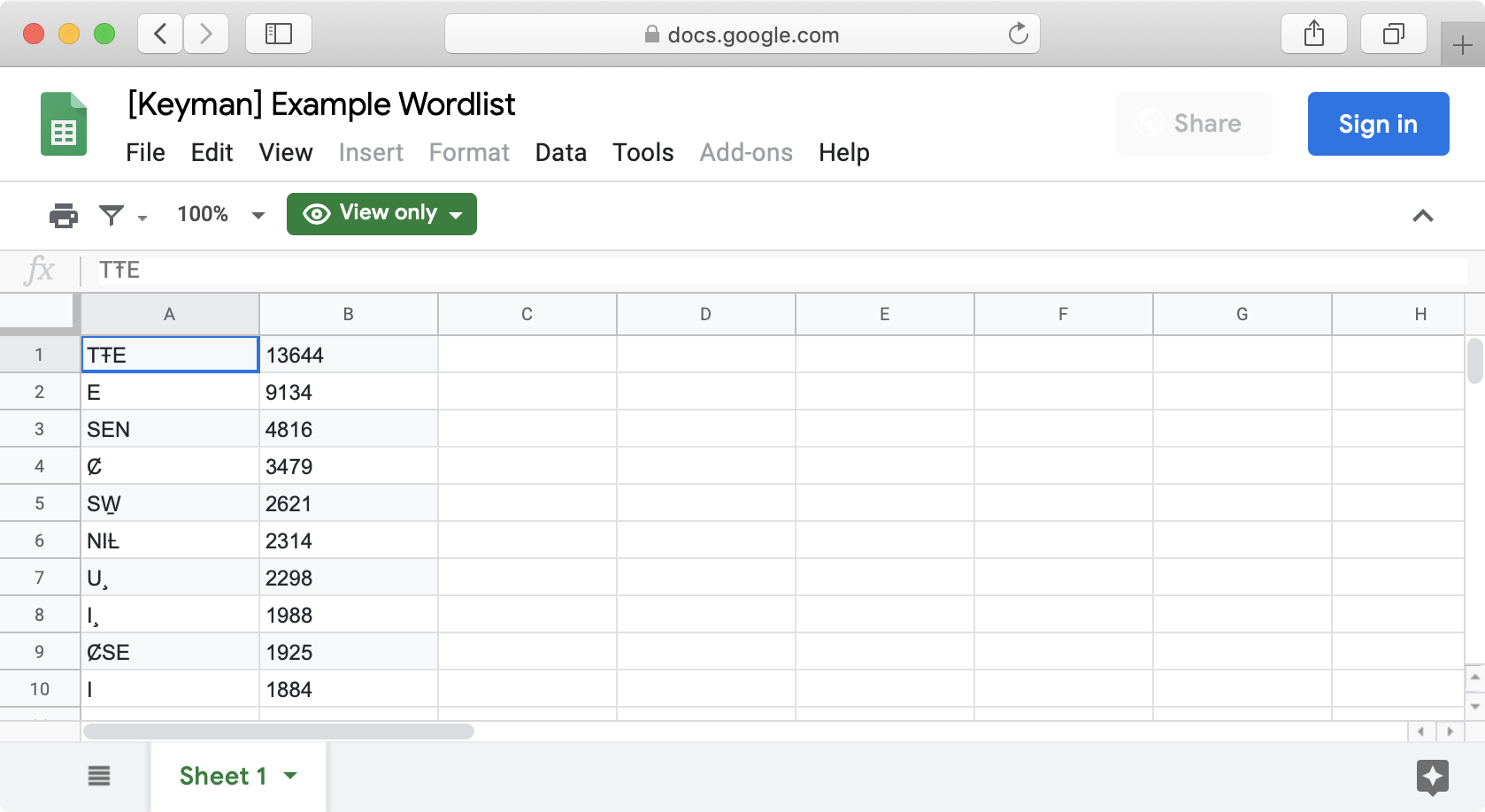Click the greyed Share button
The width and height of the screenshot is (1485, 812).
(x=1194, y=124)
